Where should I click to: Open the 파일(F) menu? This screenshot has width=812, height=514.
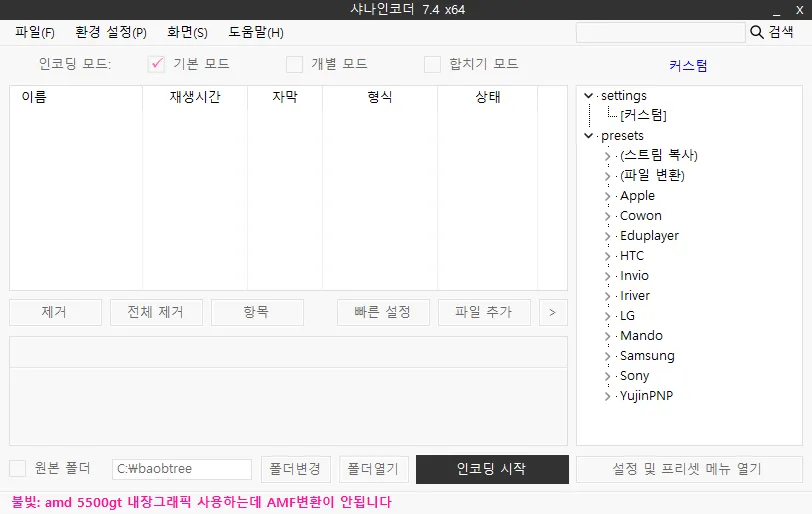35,33
